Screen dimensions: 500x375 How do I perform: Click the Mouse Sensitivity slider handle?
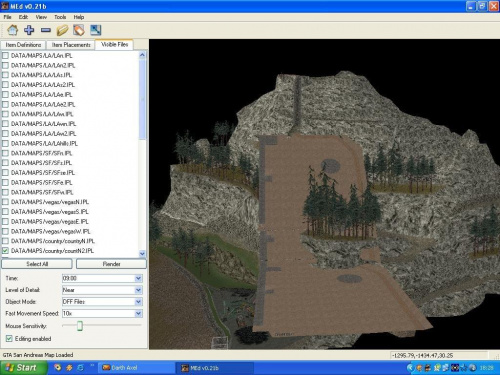(80, 326)
